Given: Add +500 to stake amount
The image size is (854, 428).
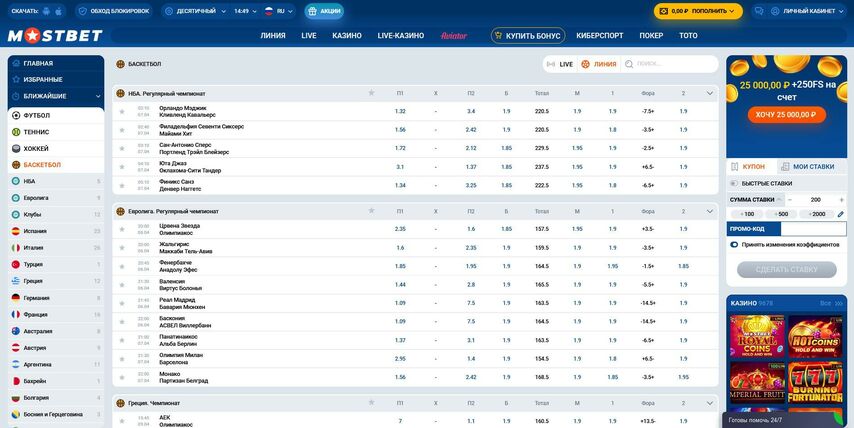Looking at the screenshot, I should click(x=780, y=214).
